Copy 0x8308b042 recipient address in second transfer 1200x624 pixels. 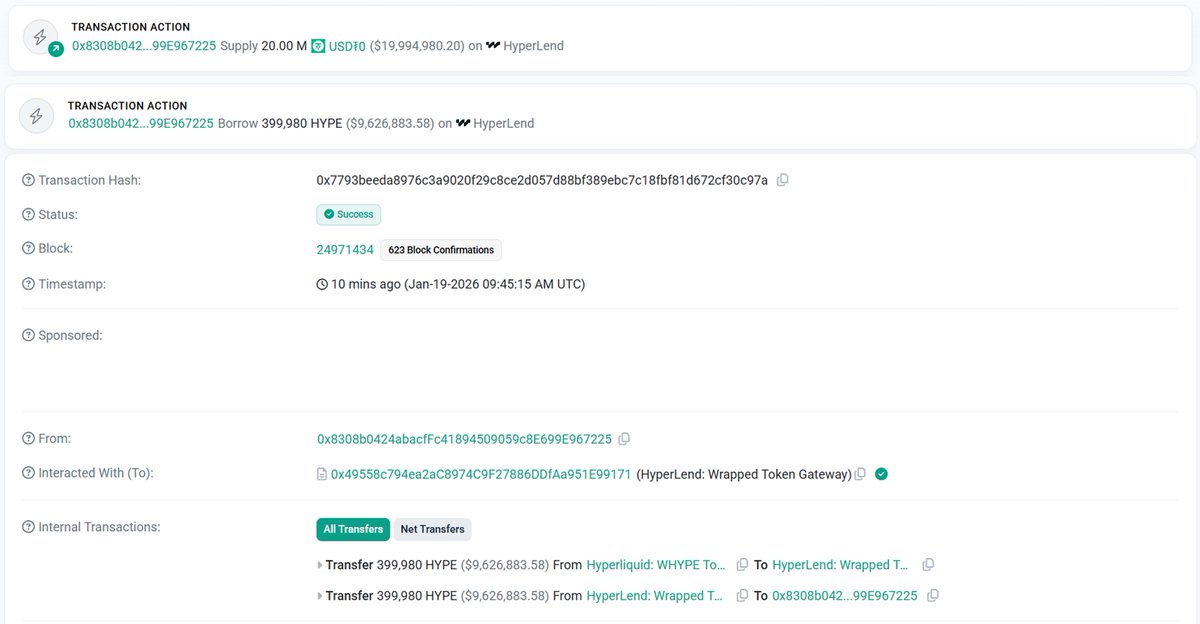coord(933,595)
